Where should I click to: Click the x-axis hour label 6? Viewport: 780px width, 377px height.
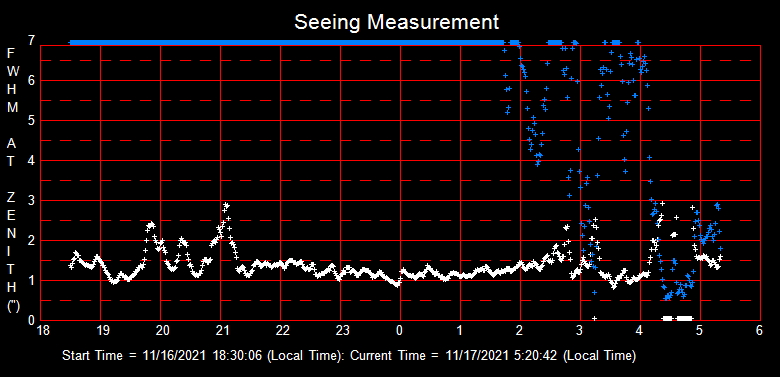[759, 331]
